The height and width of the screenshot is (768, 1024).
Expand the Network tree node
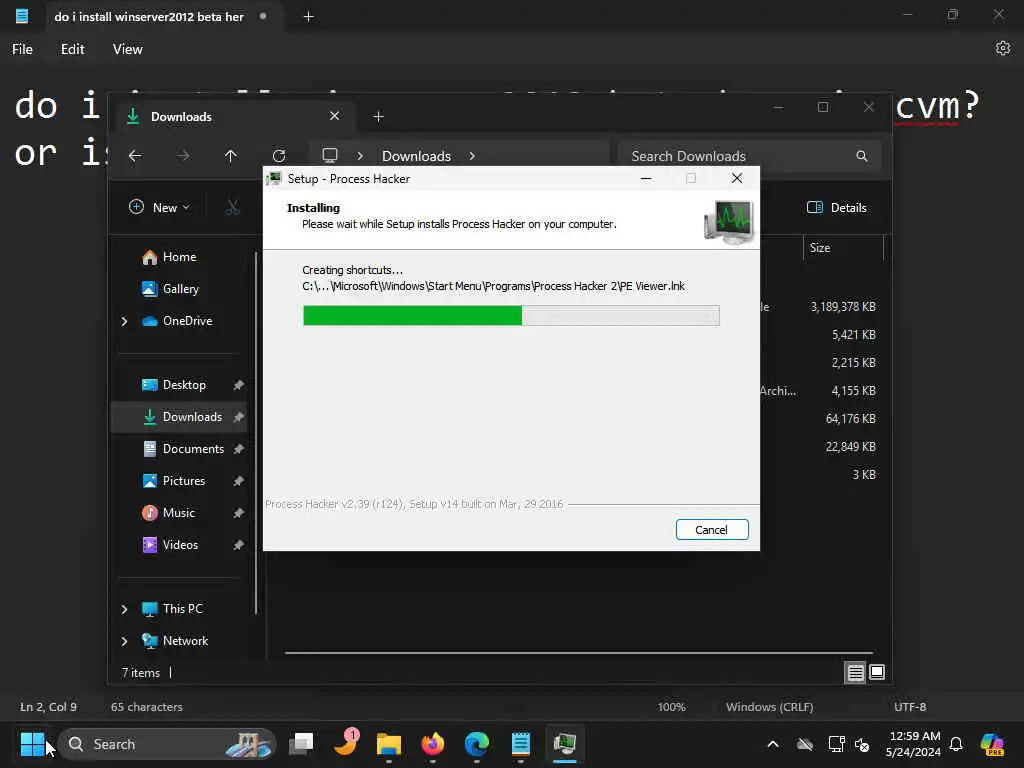[124, 641]
